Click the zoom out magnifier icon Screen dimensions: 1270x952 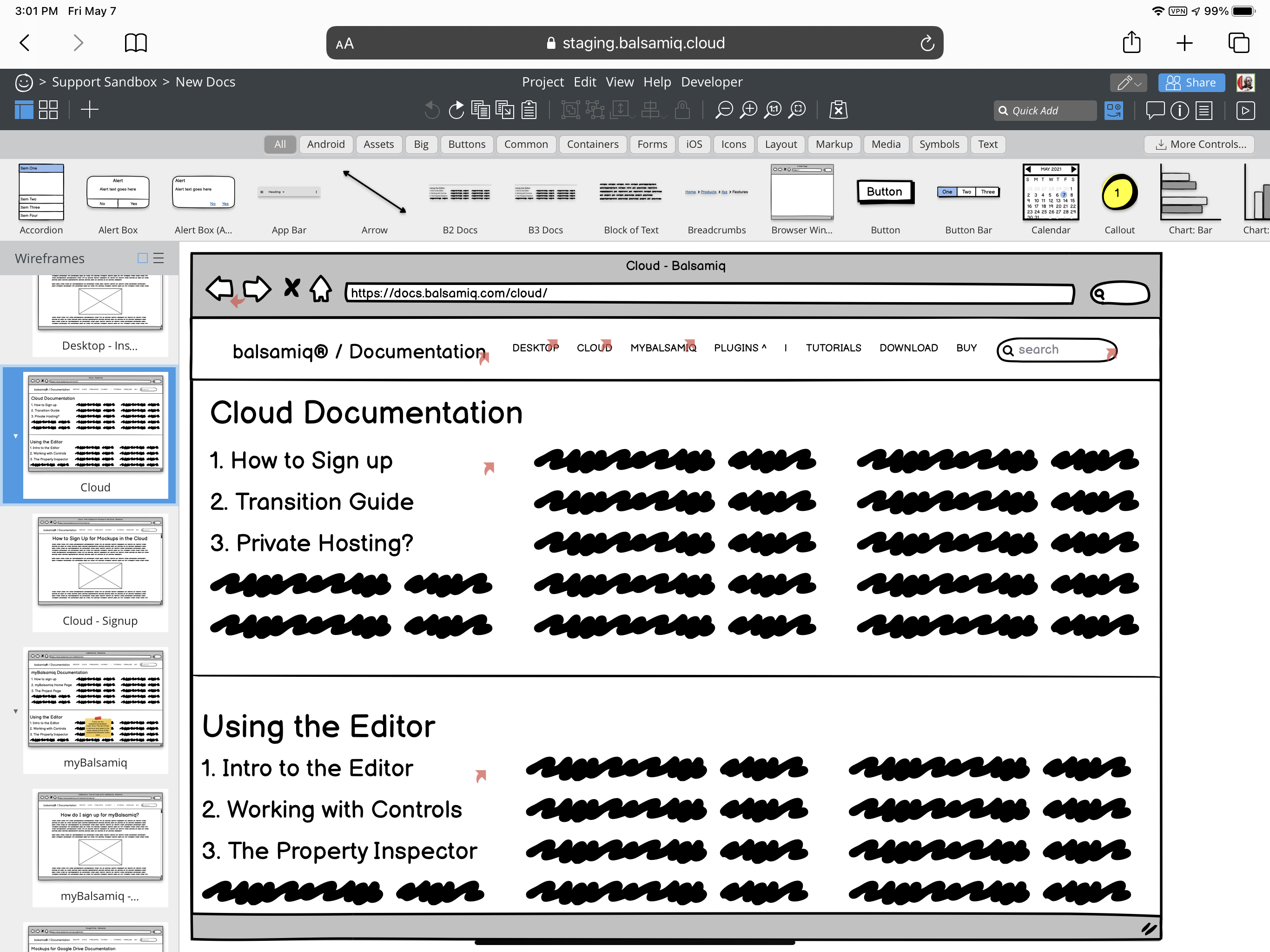coord(724,110)
